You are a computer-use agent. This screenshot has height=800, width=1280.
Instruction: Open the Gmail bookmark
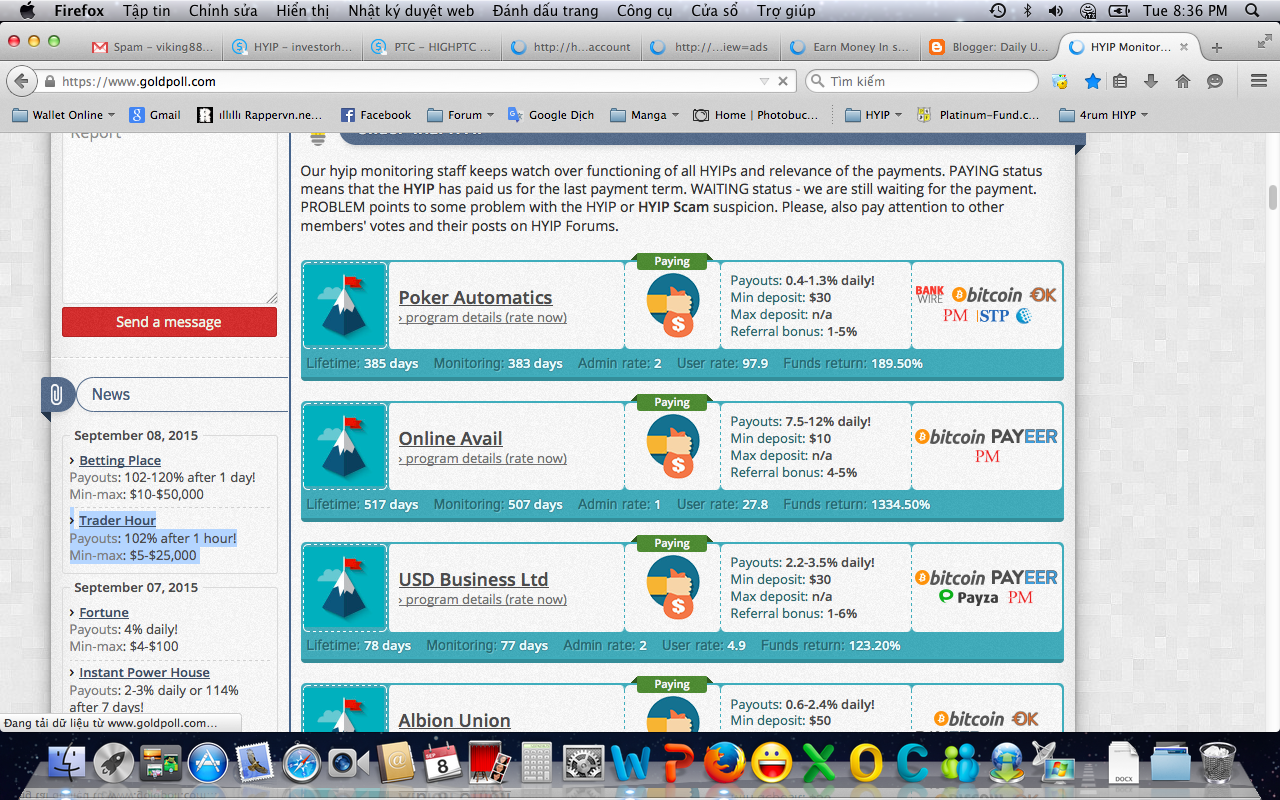(x=155, y=115)
